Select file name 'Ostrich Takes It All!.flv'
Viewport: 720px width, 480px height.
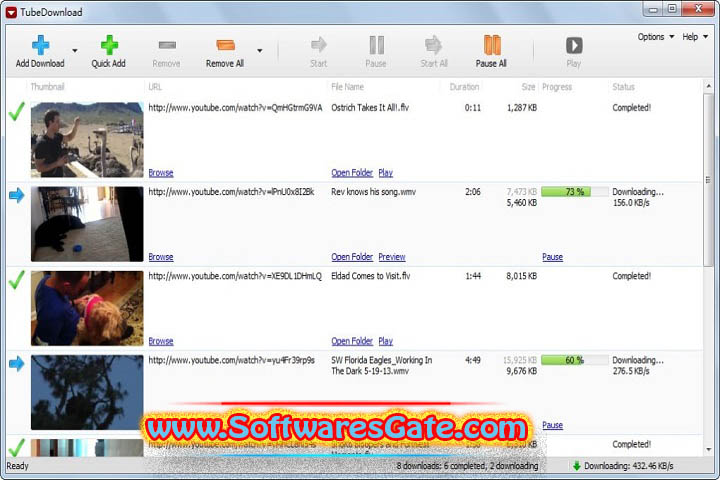[370, 108]
